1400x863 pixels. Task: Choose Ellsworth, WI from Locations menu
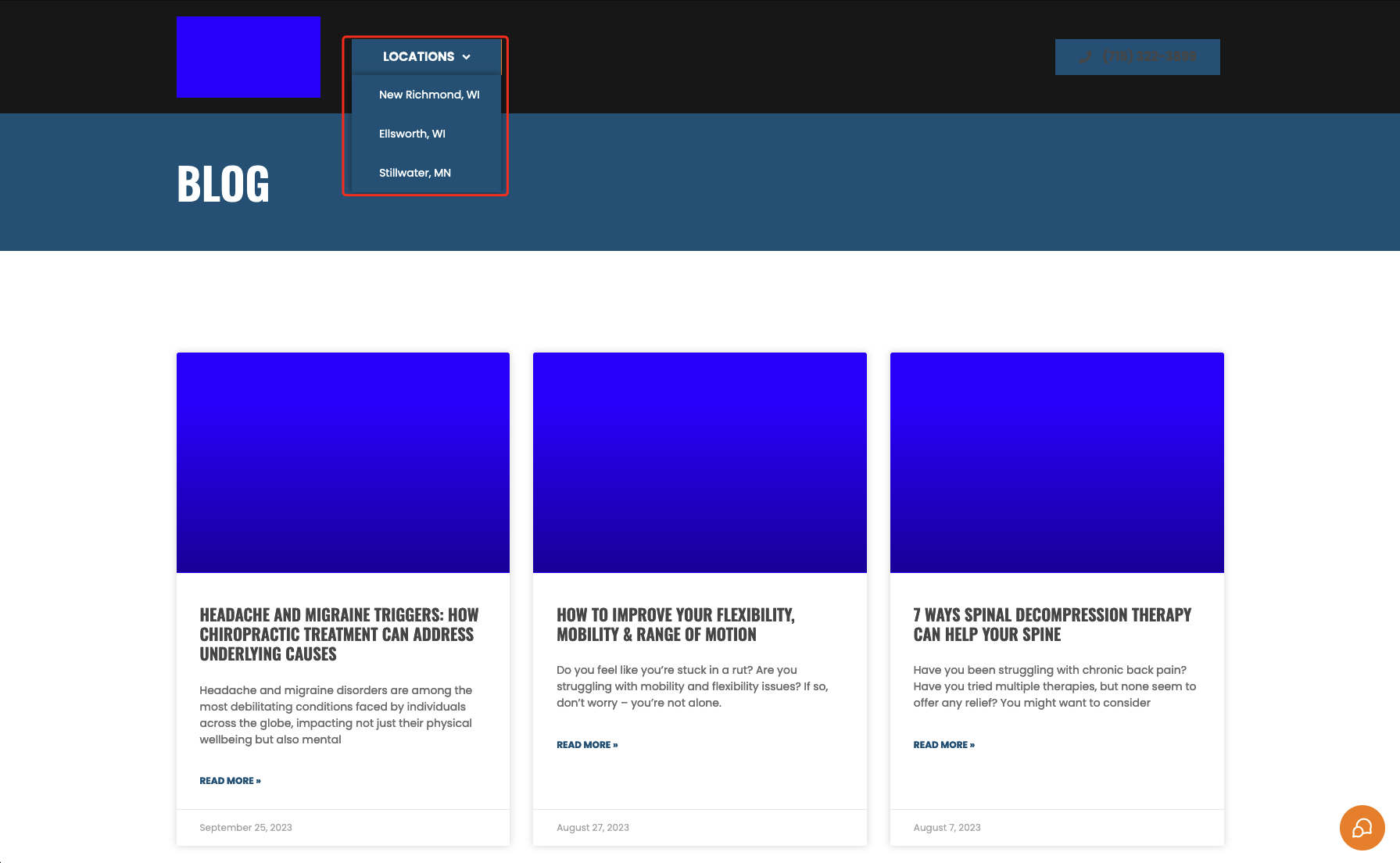pyautogui.click(x=412, y=134)
